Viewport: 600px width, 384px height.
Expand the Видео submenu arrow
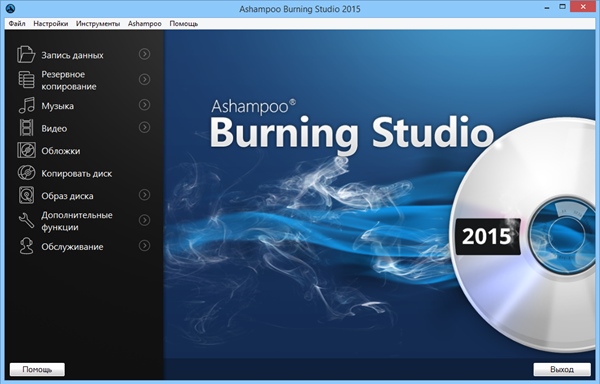click(x=144, y=127)
